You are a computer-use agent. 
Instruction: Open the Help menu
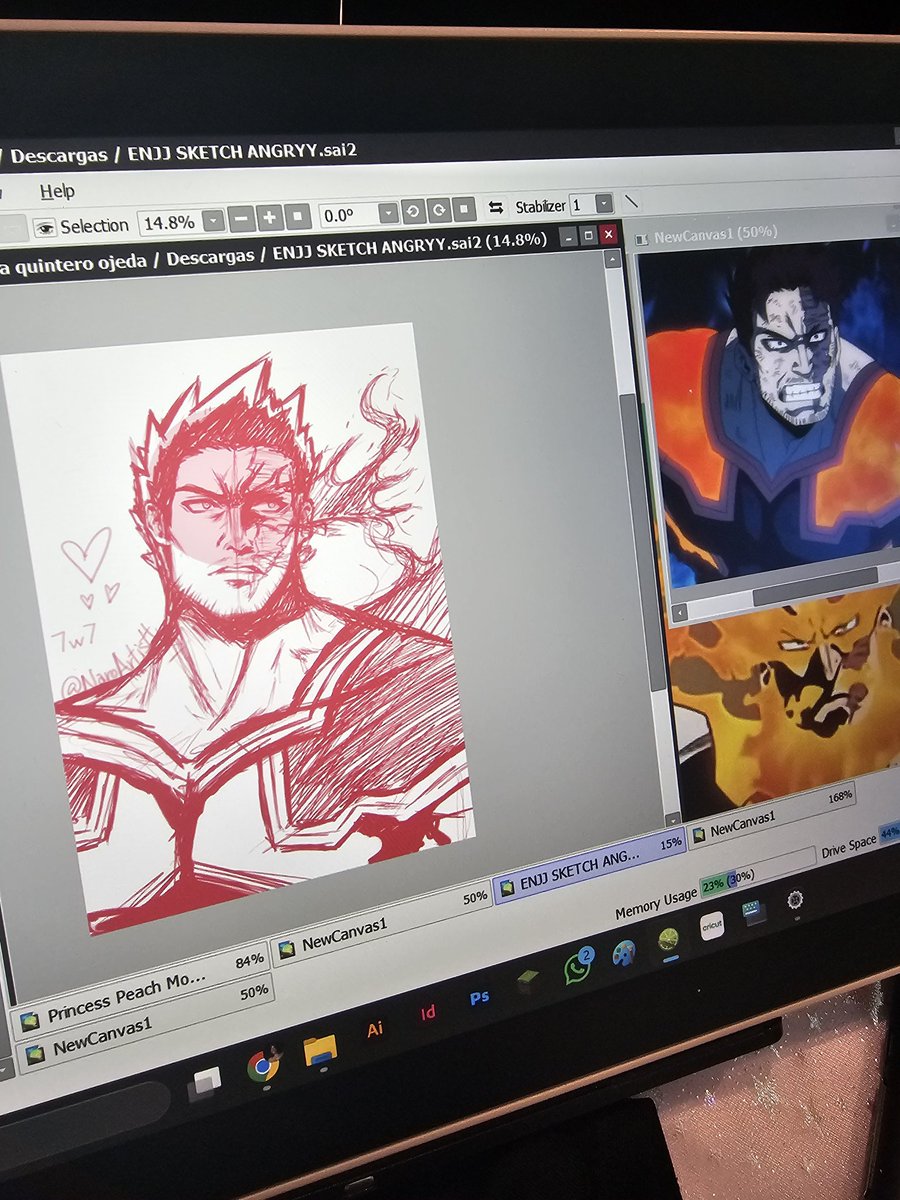tap(57, 190)
